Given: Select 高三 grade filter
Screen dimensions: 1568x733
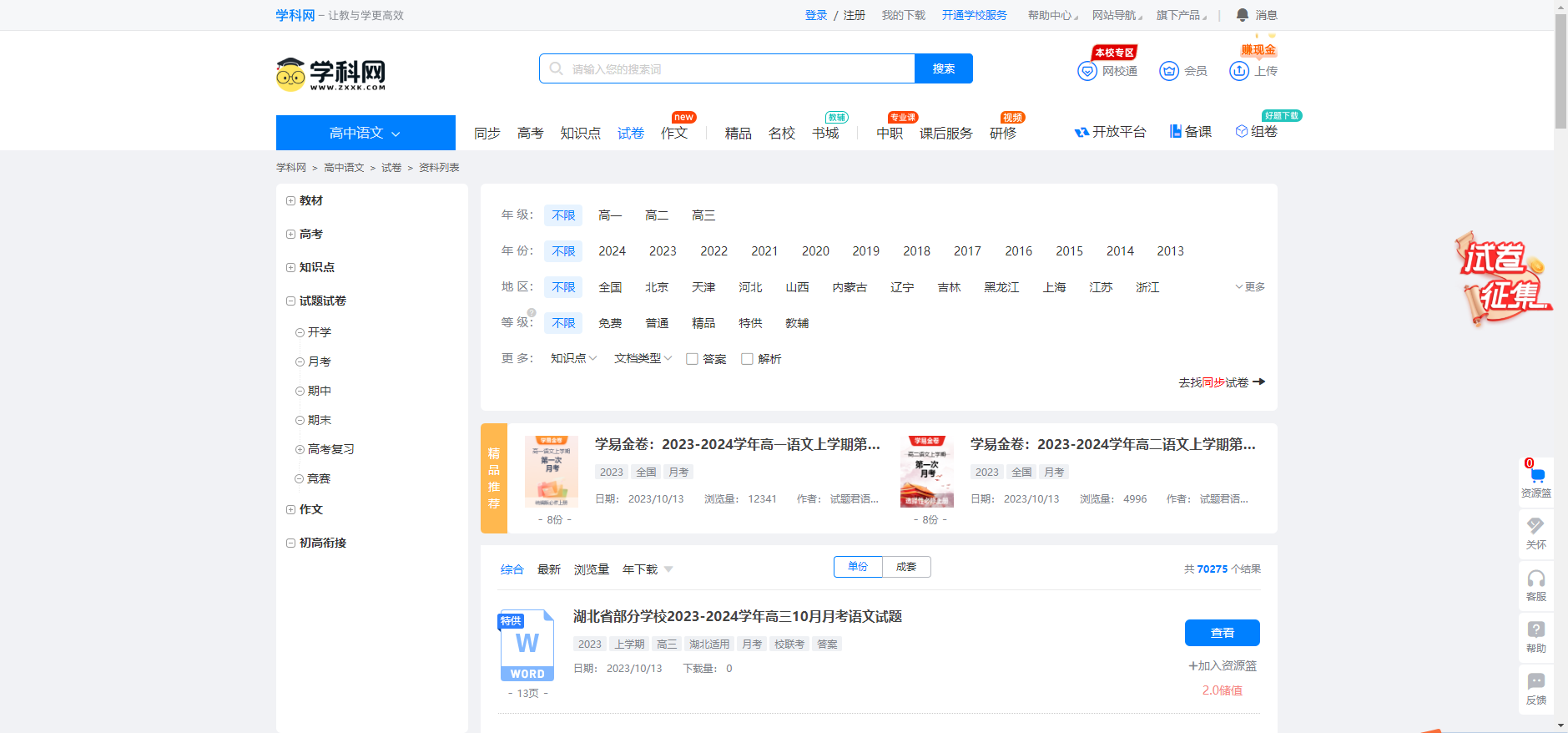Looking at the screenshot, I should pos(703,215).
